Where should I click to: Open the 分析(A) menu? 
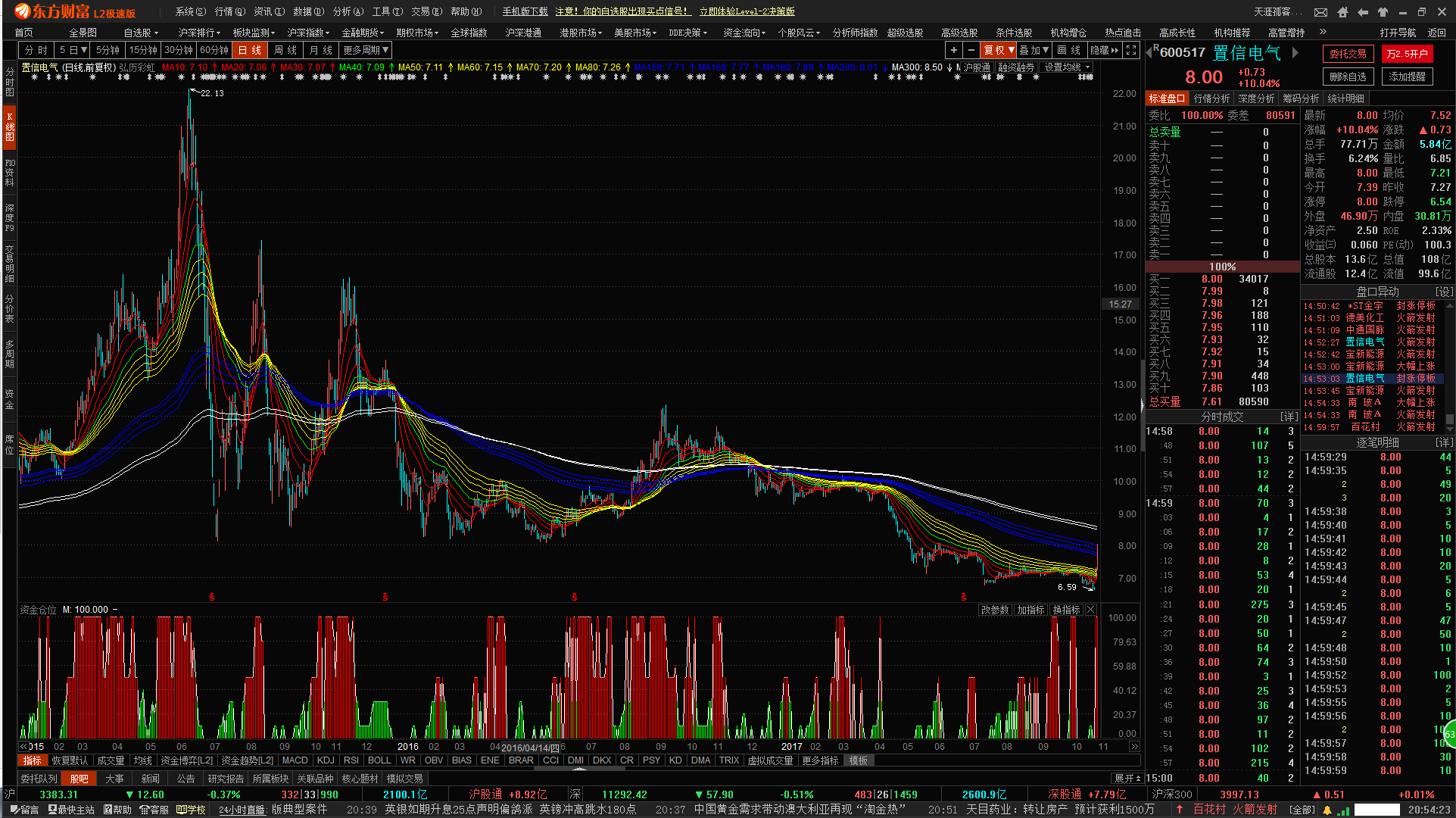coord(348,11)
